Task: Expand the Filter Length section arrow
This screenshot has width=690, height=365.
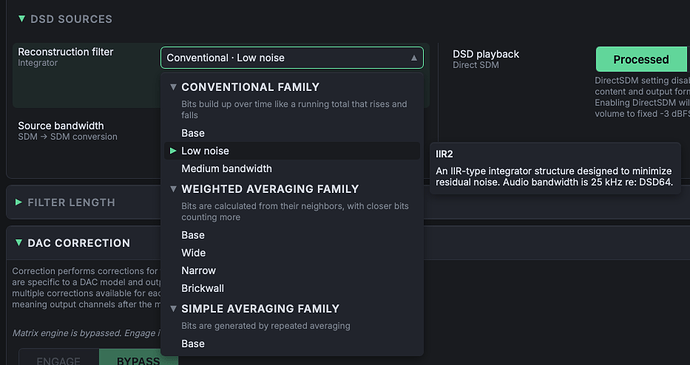Action: click(x=18, y=203)
